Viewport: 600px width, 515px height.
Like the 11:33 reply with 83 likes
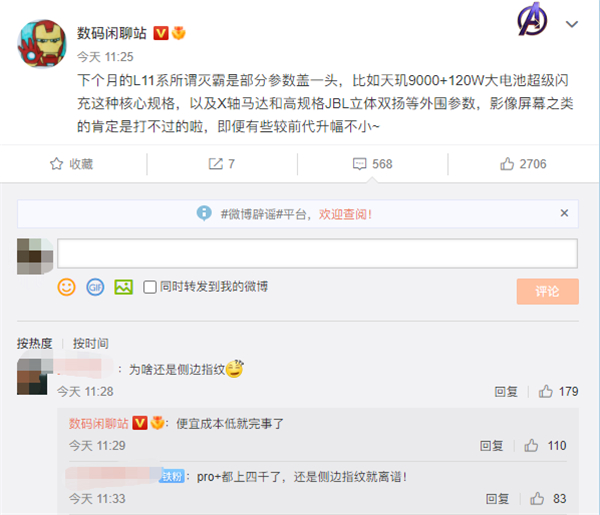pyautogui.click(x=537, y=499)
